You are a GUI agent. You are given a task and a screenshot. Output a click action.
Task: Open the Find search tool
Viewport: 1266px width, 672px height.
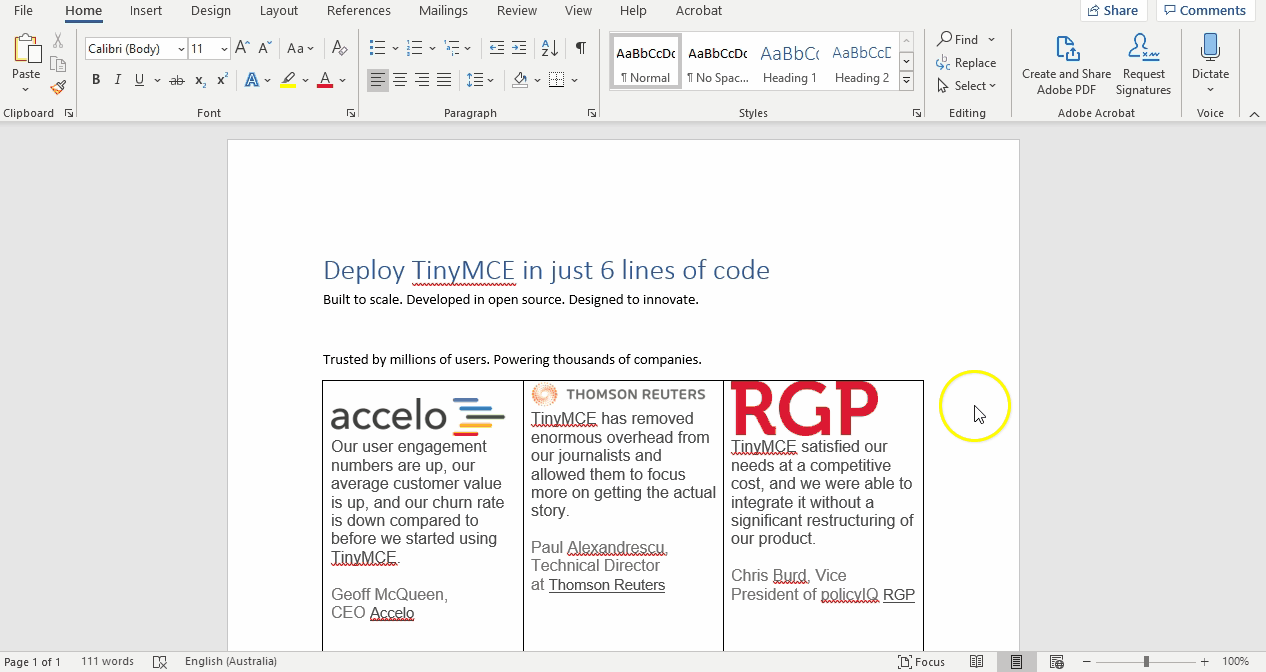pyautogui.click(x=958, y=39)
